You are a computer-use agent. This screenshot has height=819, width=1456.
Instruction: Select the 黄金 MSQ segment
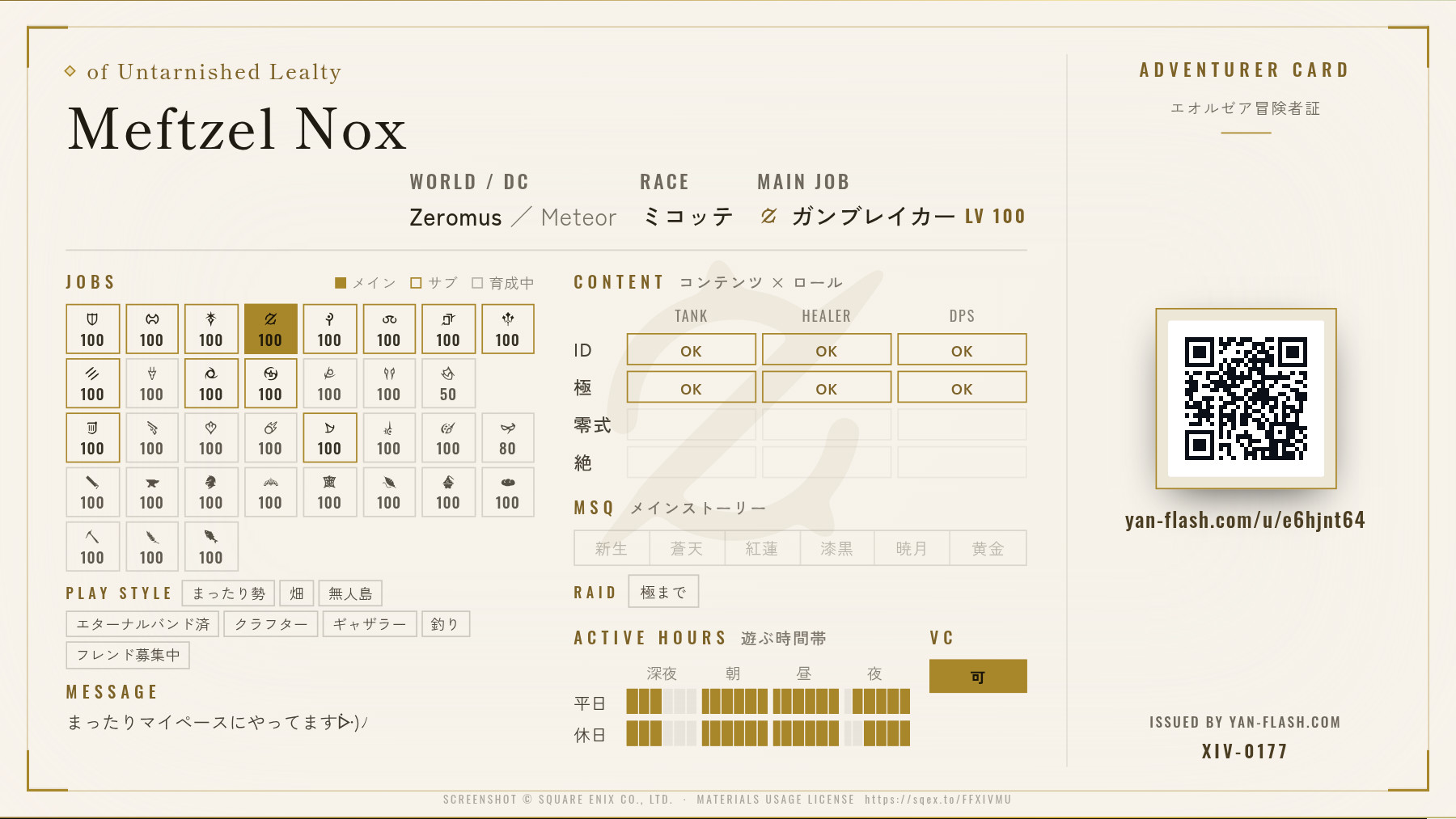(x=988, y=548)
